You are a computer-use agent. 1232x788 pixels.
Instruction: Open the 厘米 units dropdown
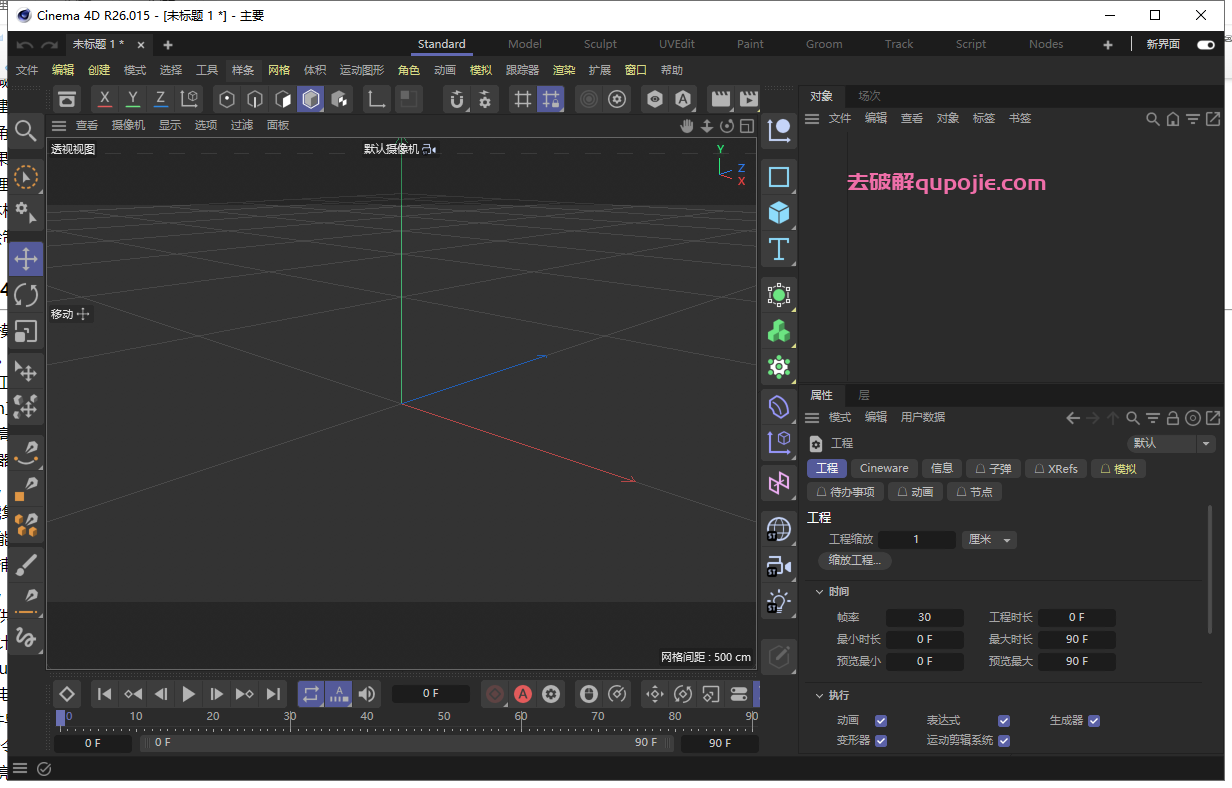(x=989, y=539)
